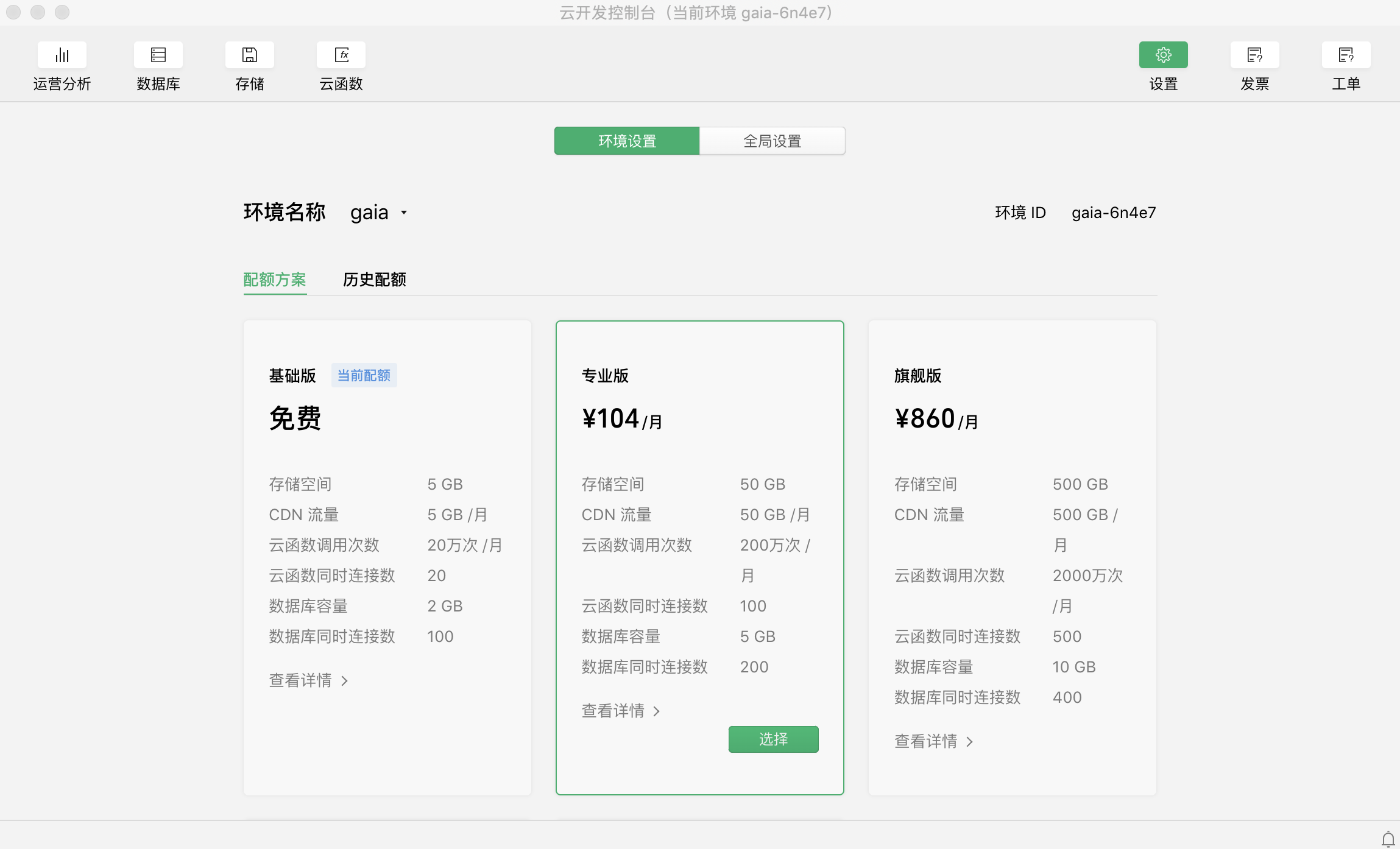Open the 云函数 cloud functions icon
The height and width of the screenshot is (849, 1400).
(x=341, y=55)
